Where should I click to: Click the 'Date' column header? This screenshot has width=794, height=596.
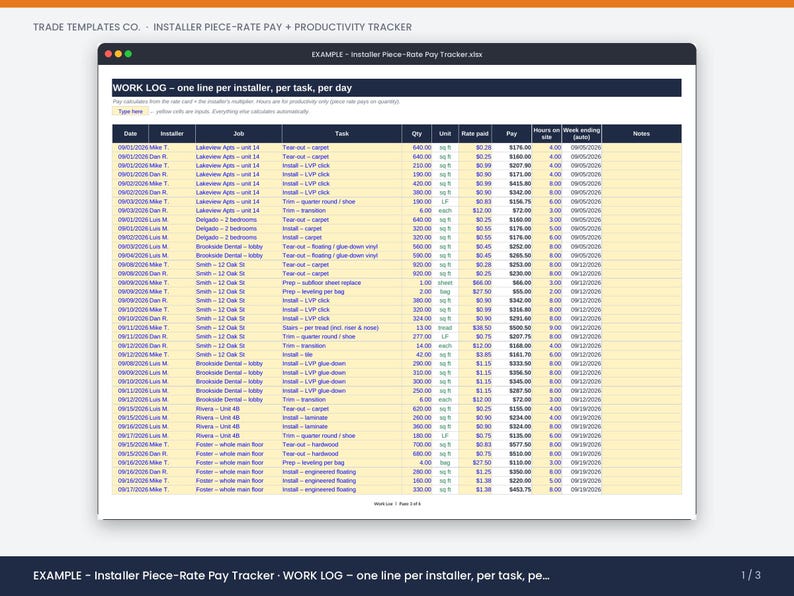(x=130, y=134)
